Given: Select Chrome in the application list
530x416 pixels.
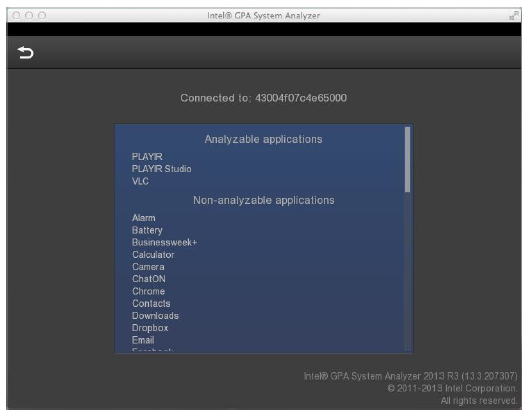Looking at the screenshot, I should [148, 291].
